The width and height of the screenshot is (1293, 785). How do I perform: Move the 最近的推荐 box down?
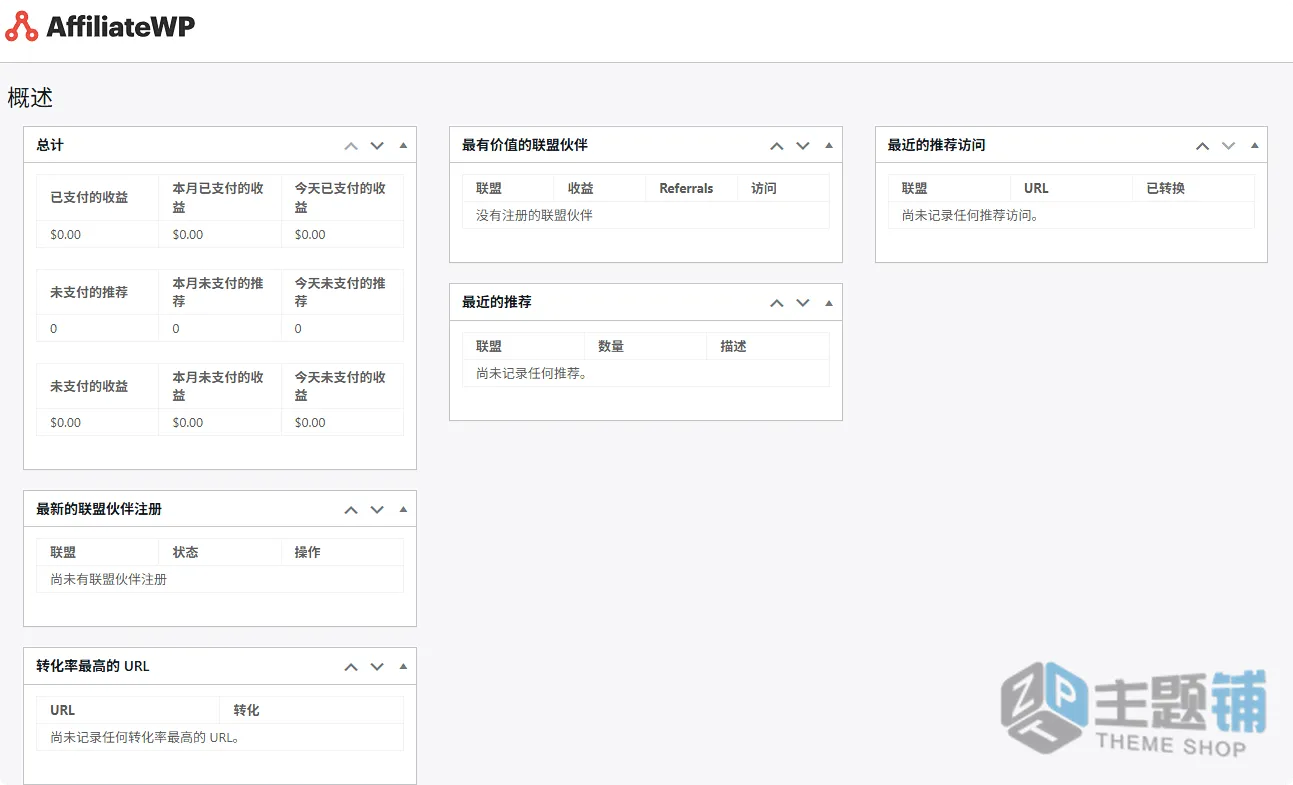803,302
